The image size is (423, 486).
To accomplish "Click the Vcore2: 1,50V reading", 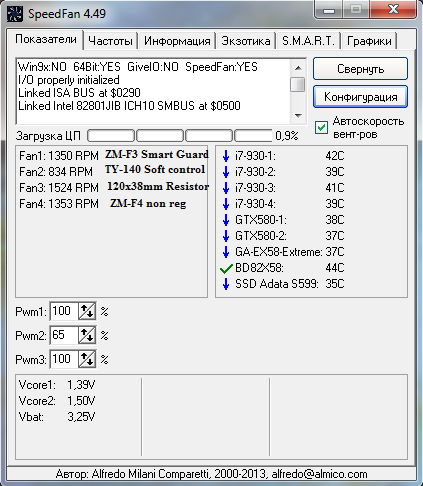I will pos(57,401).
